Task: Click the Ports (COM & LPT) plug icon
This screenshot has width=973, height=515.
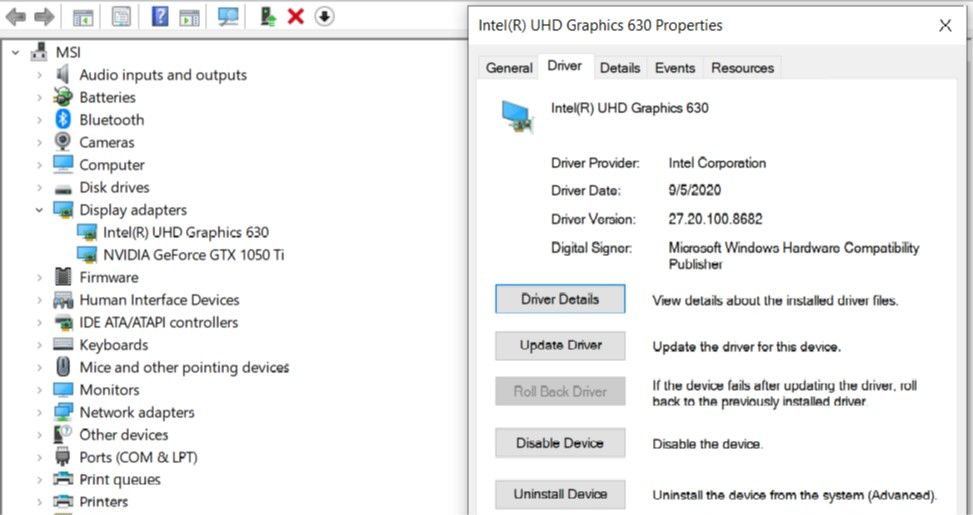Action: [x=63, y=457]
